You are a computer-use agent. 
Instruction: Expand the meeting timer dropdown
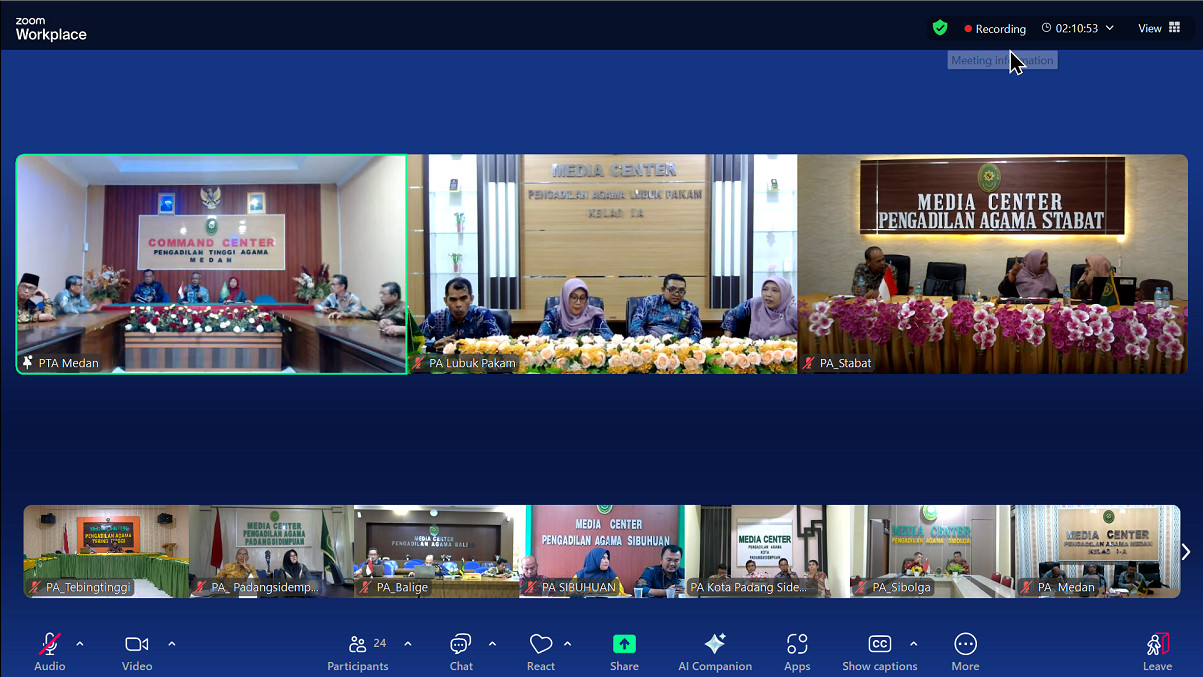pos(1110,28)
